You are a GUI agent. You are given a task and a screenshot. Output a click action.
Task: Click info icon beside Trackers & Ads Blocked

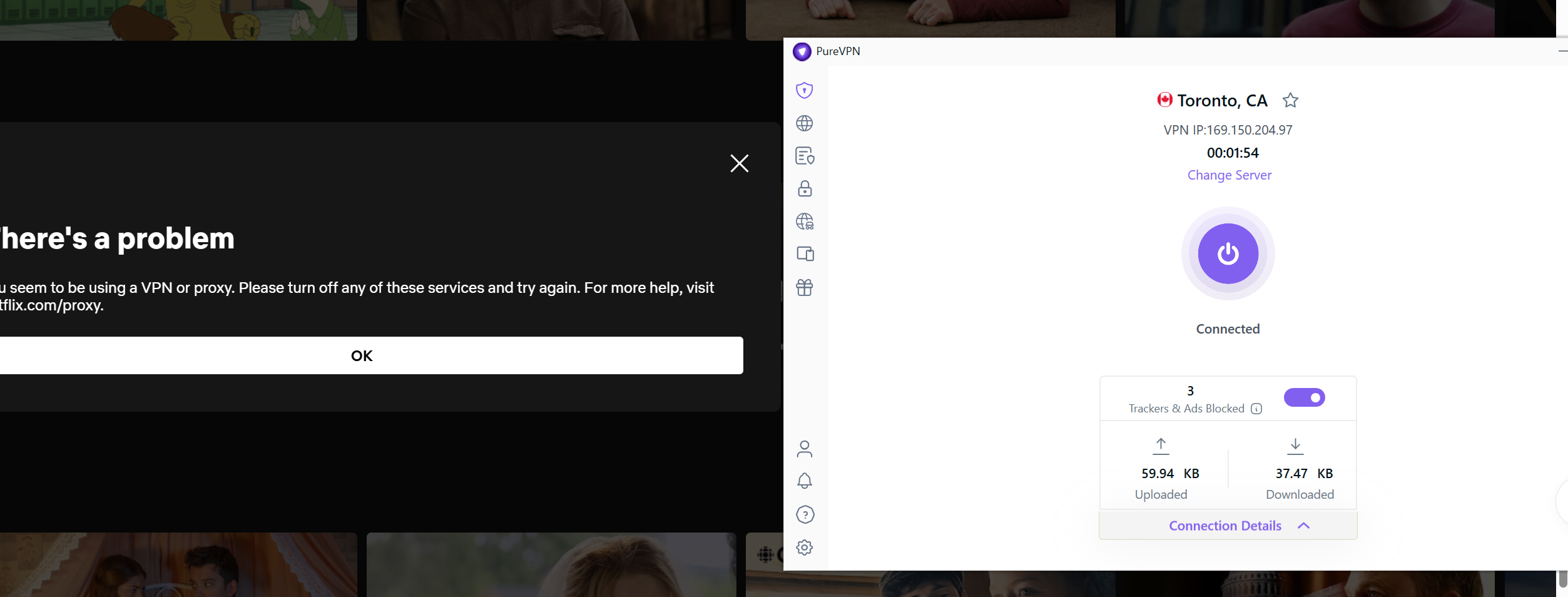pos(1256,409)
